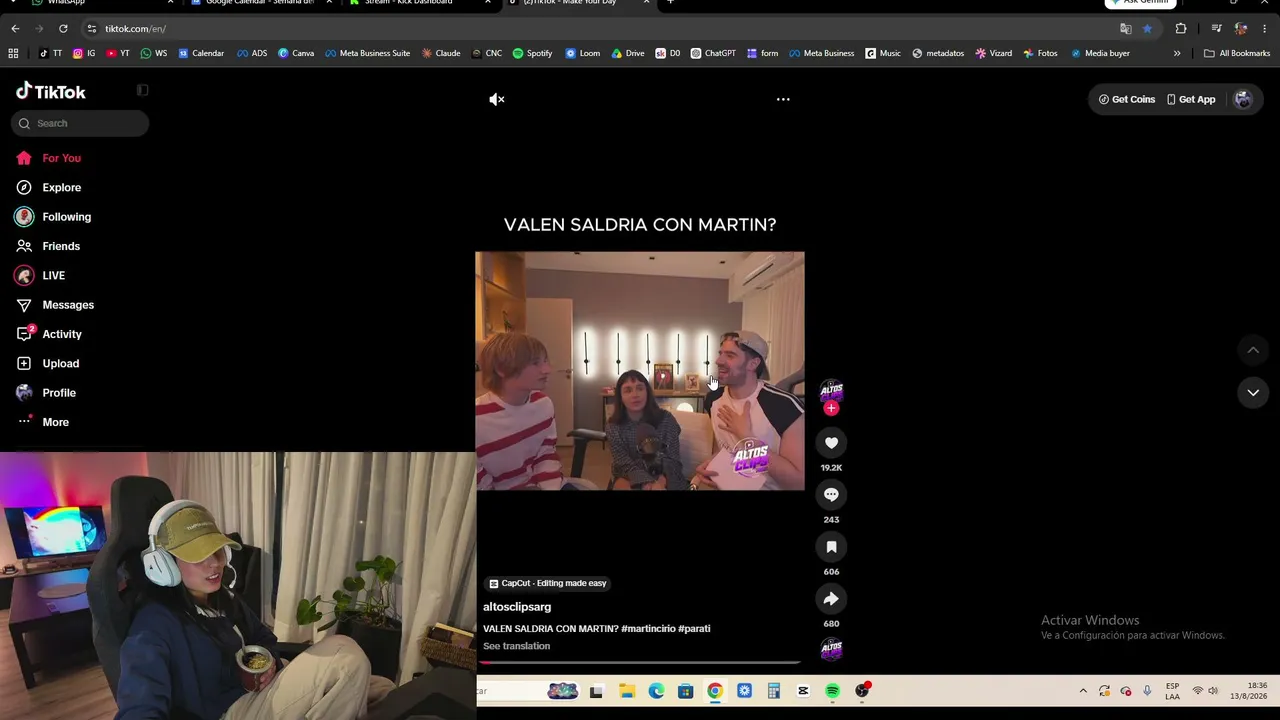Open the Media buyer bookmark
1280x720 pixels.
(1100, 53)
